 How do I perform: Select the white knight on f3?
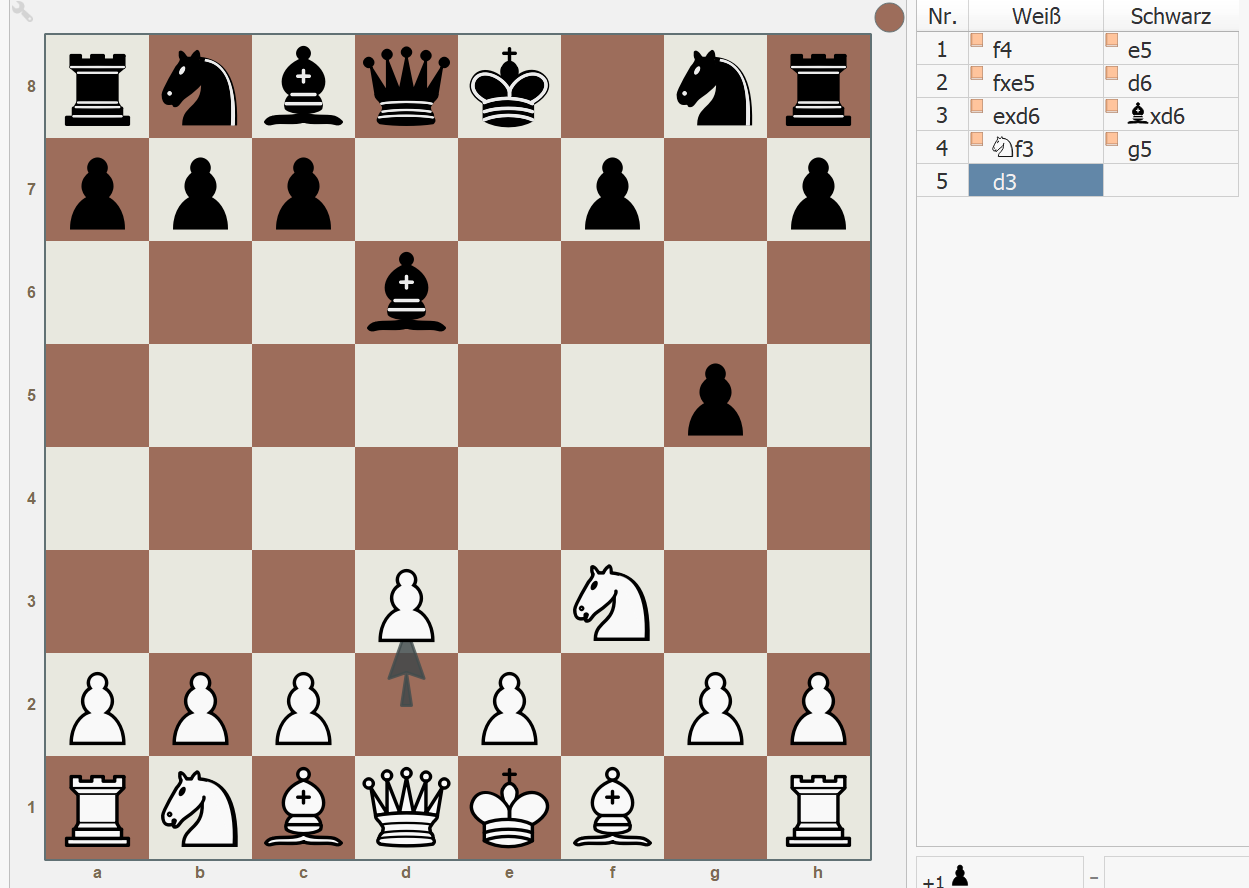pos(612,602)
